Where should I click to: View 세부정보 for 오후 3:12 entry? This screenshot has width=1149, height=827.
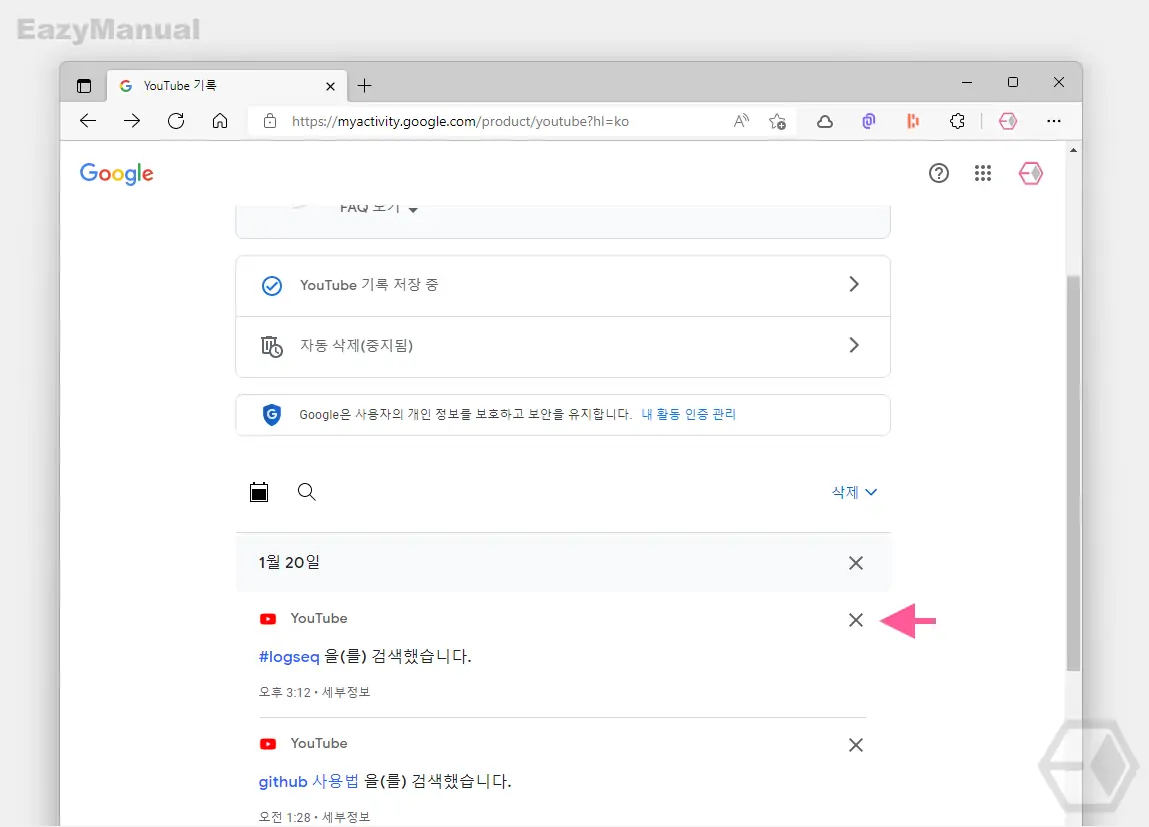pyautogui.click(x=347, y=692)
